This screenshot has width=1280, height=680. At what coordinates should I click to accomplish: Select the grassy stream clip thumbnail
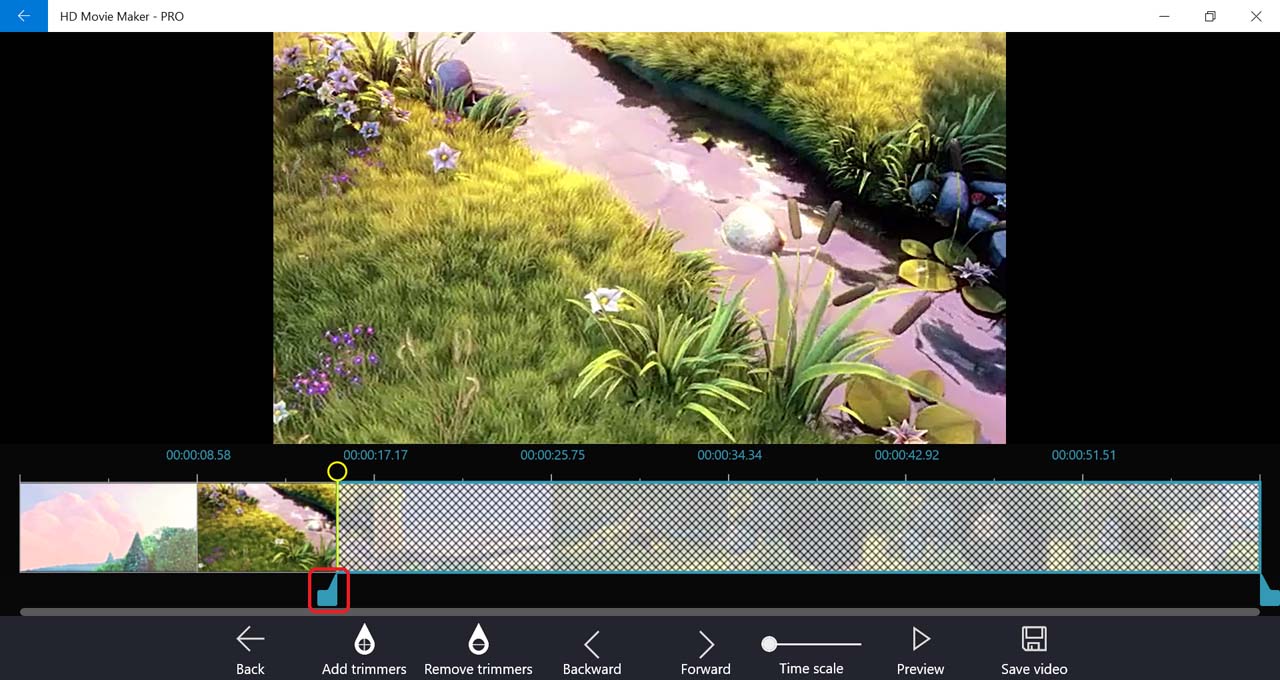pos(267,527)
